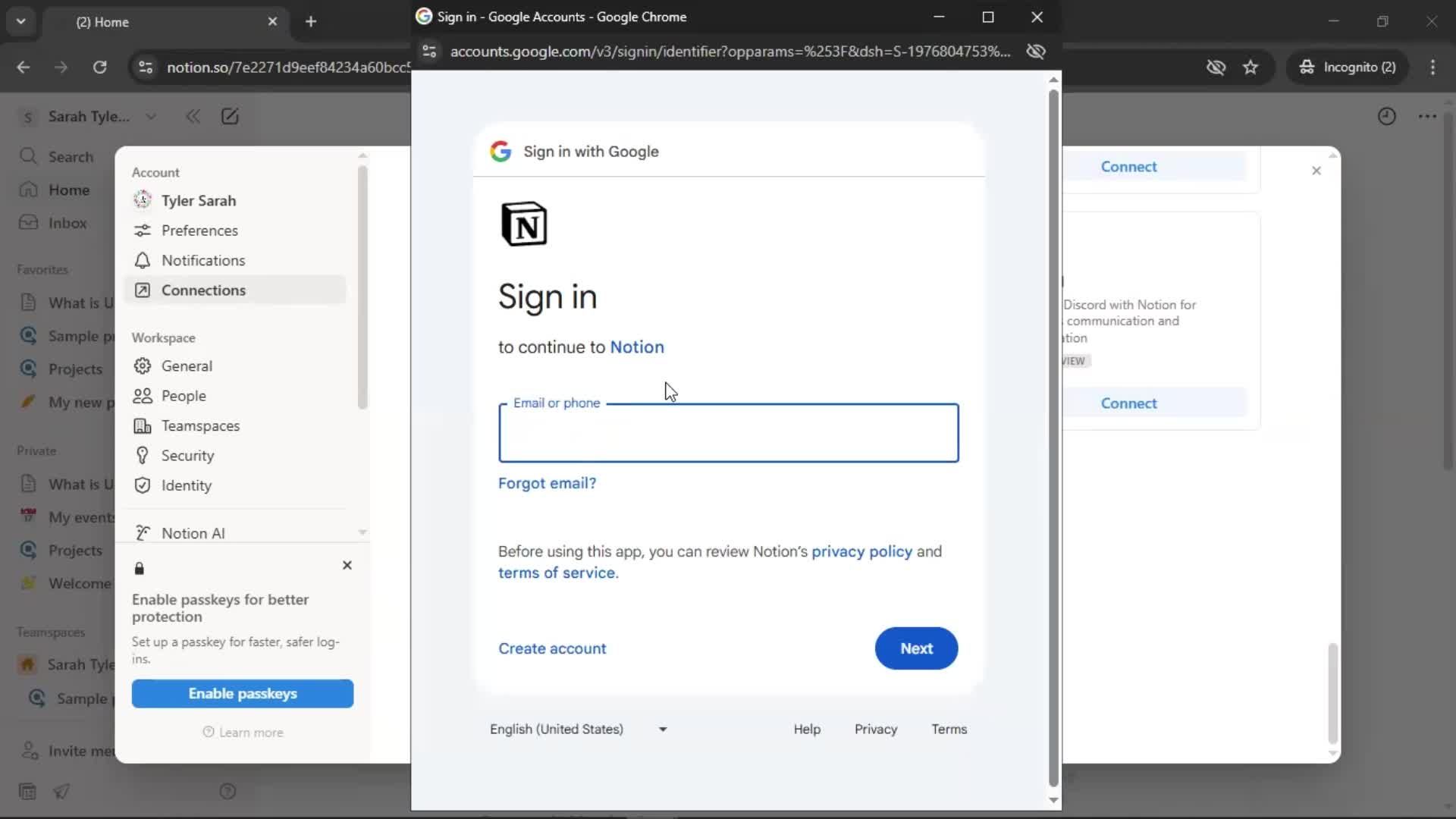Image resolution: width=1456 pixels, height=819 pixels.
Task: Click the General gear icon
Action: coord(142,366)
